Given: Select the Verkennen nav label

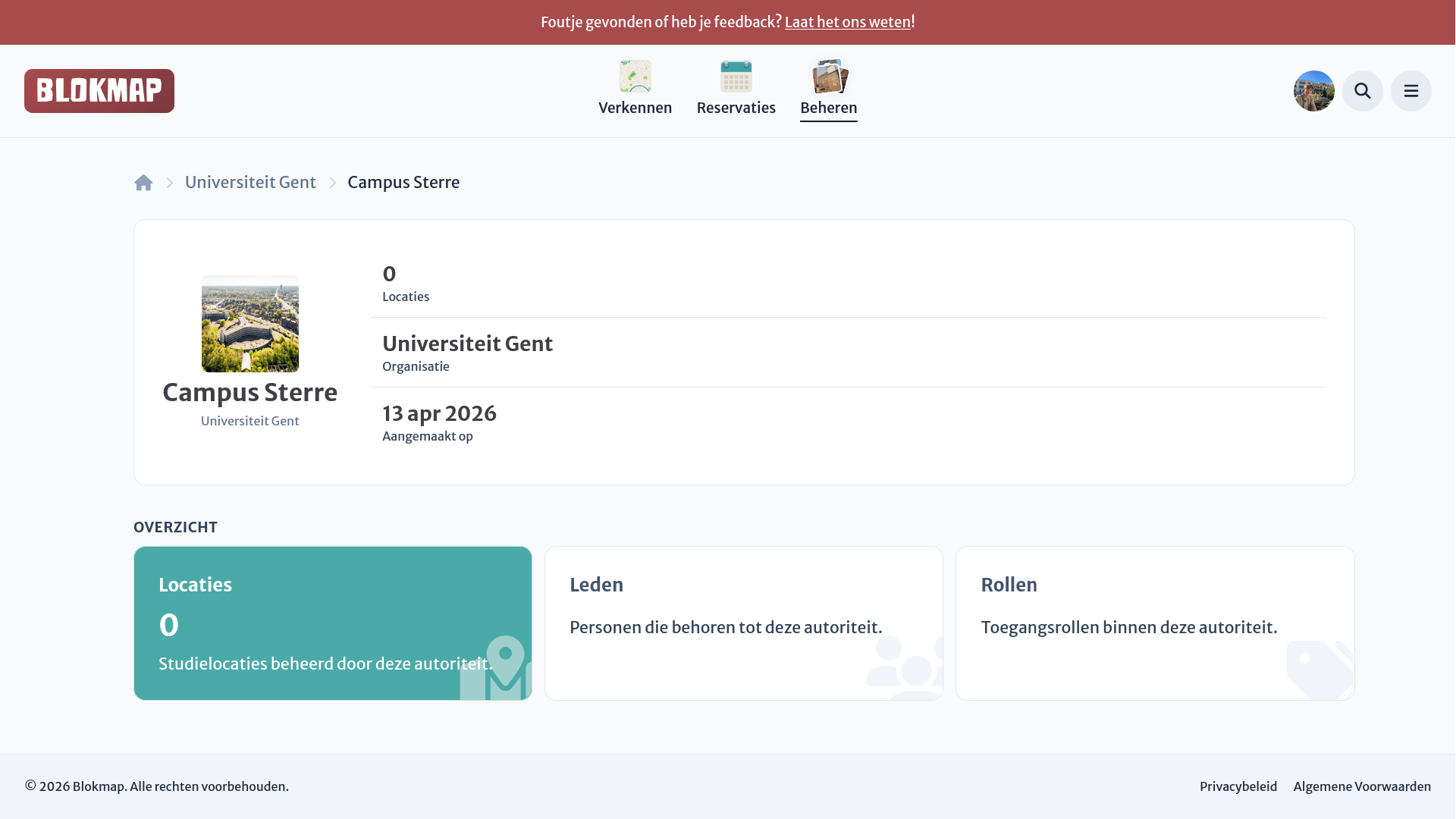Looking at the screenshot, I should tap(635, 108).
